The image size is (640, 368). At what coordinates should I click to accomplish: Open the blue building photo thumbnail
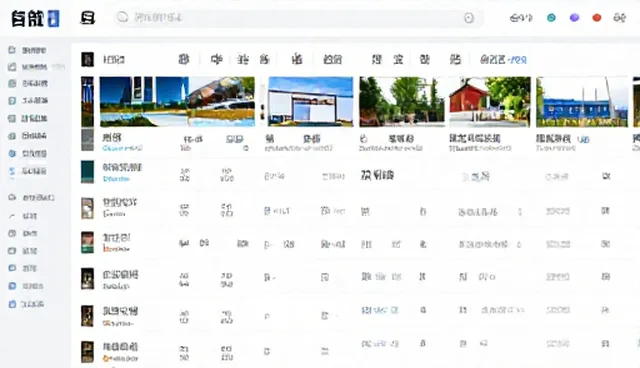(x=582, y=102)
